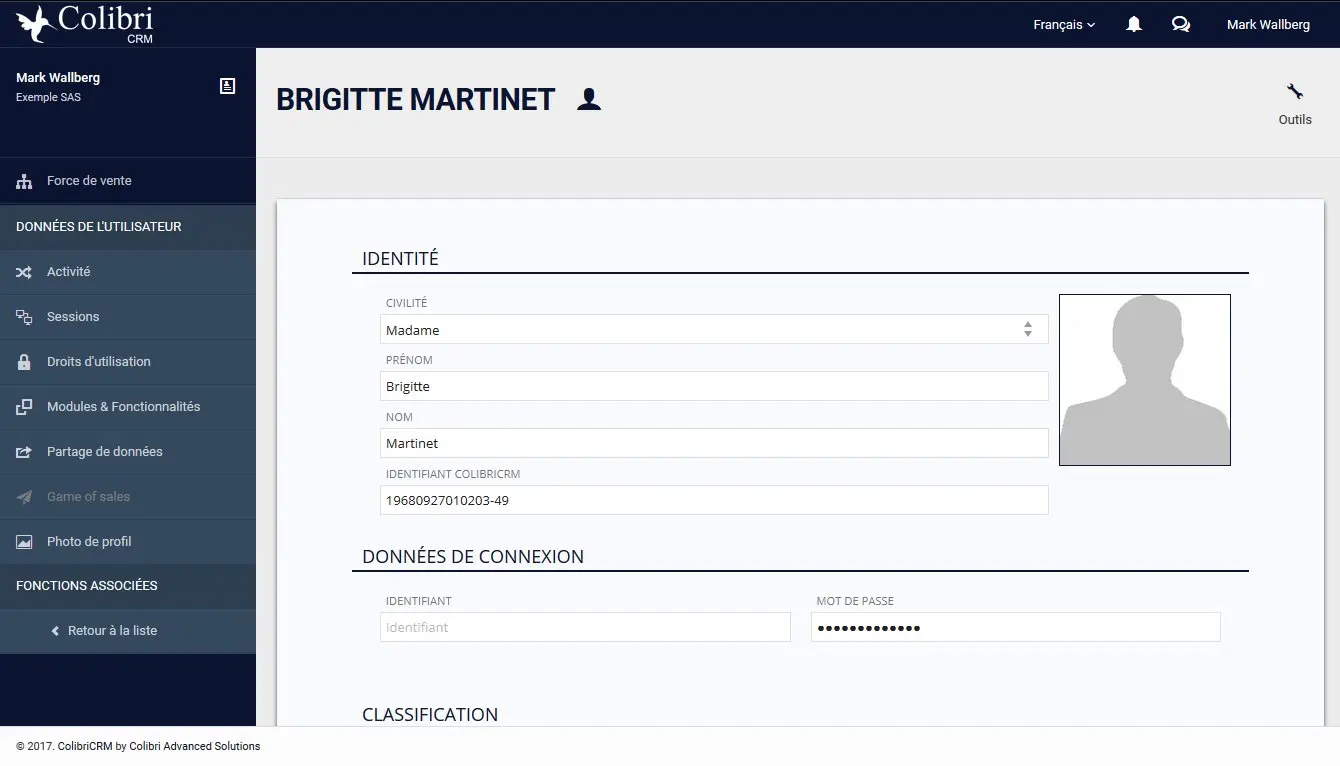This screenshot has width=1340, height=766.
Task: Open the chat messages icon
Action: 1181,24
